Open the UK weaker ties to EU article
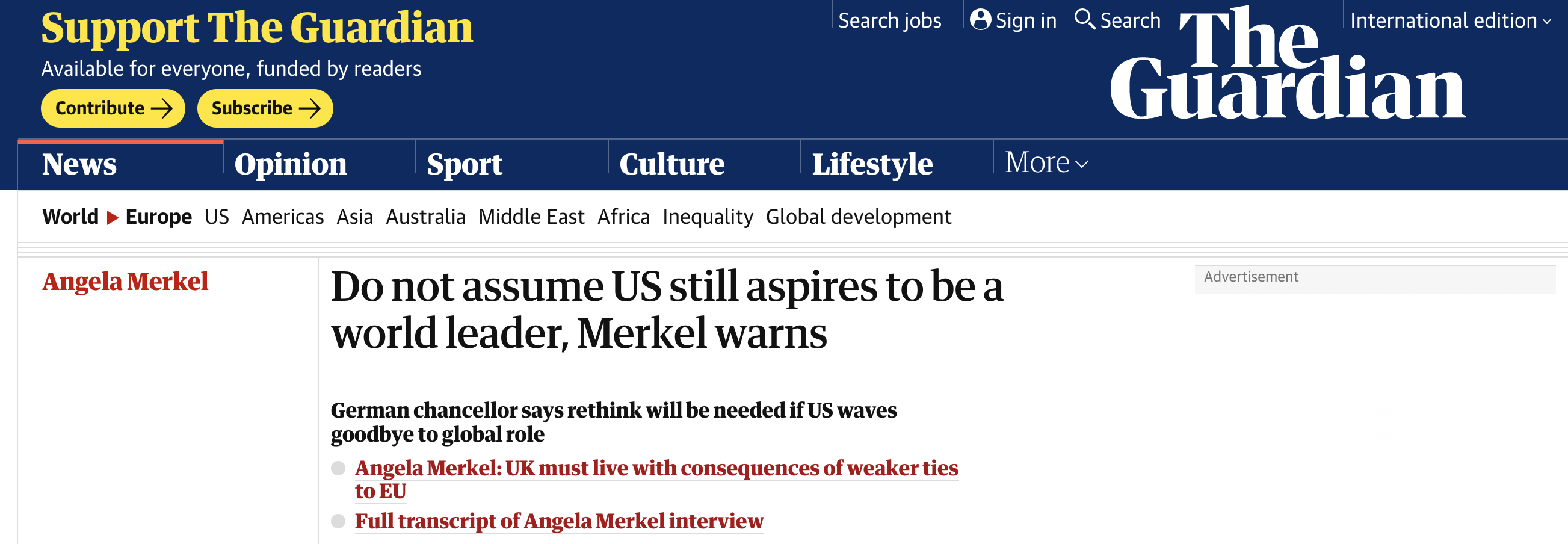Screen dimensions: 1568x544 pyautogui.click(x=656, y=469)
